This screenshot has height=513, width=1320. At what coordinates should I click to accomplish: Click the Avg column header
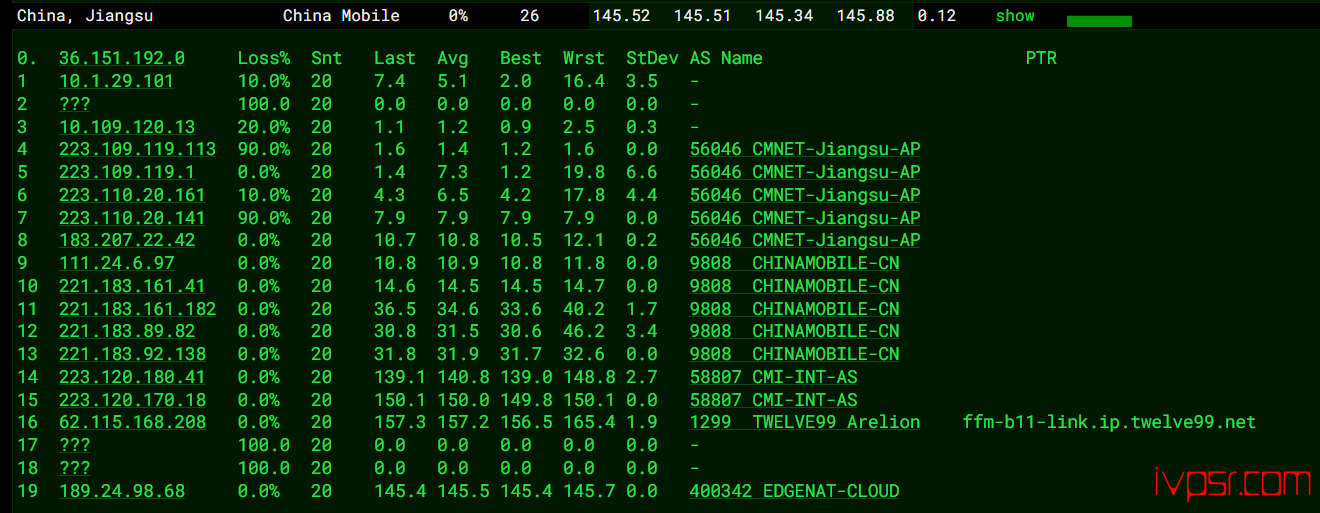coord(453,59)
